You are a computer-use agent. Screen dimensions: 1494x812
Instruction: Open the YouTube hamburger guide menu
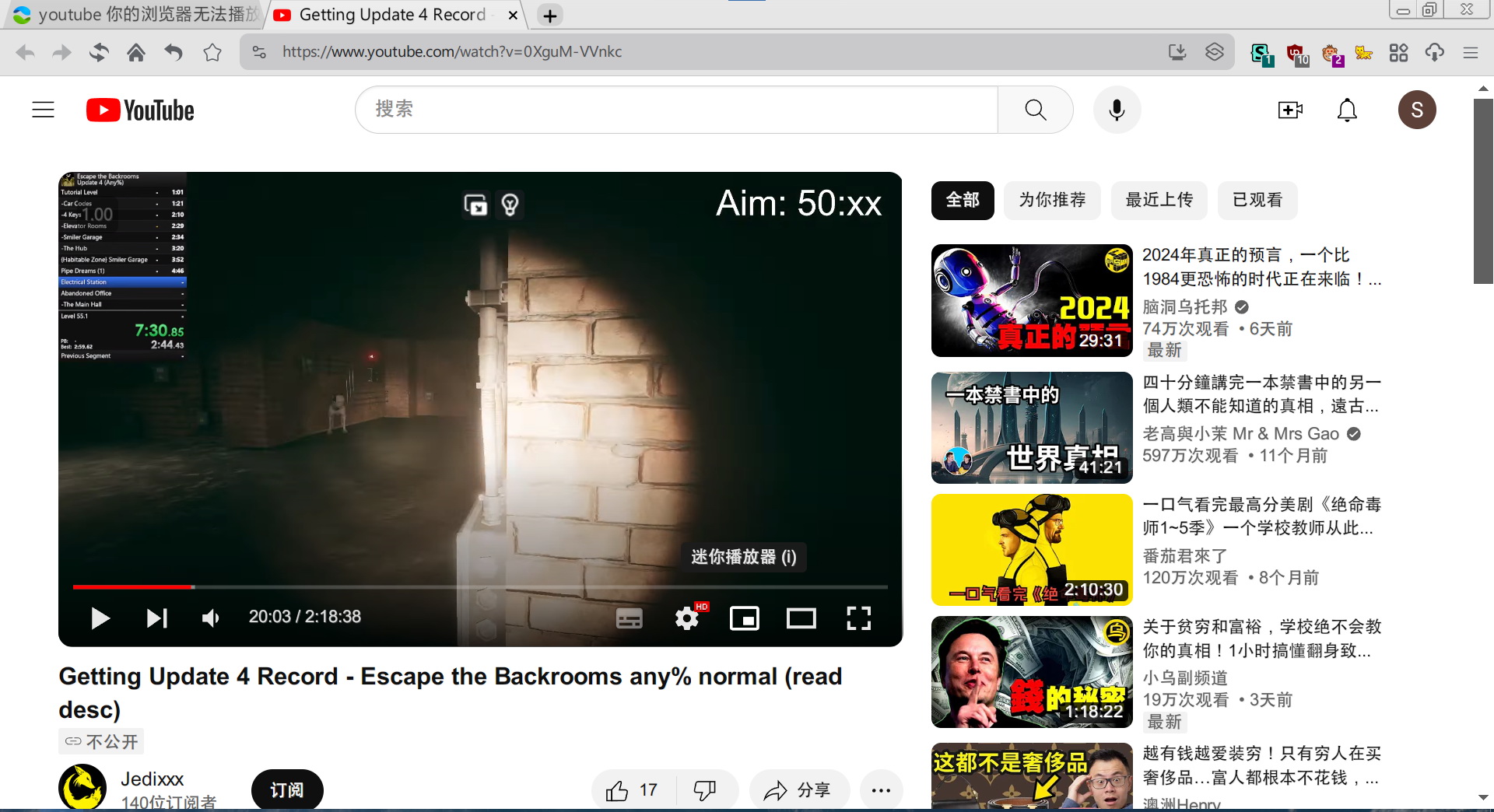[x=43, y=110]
